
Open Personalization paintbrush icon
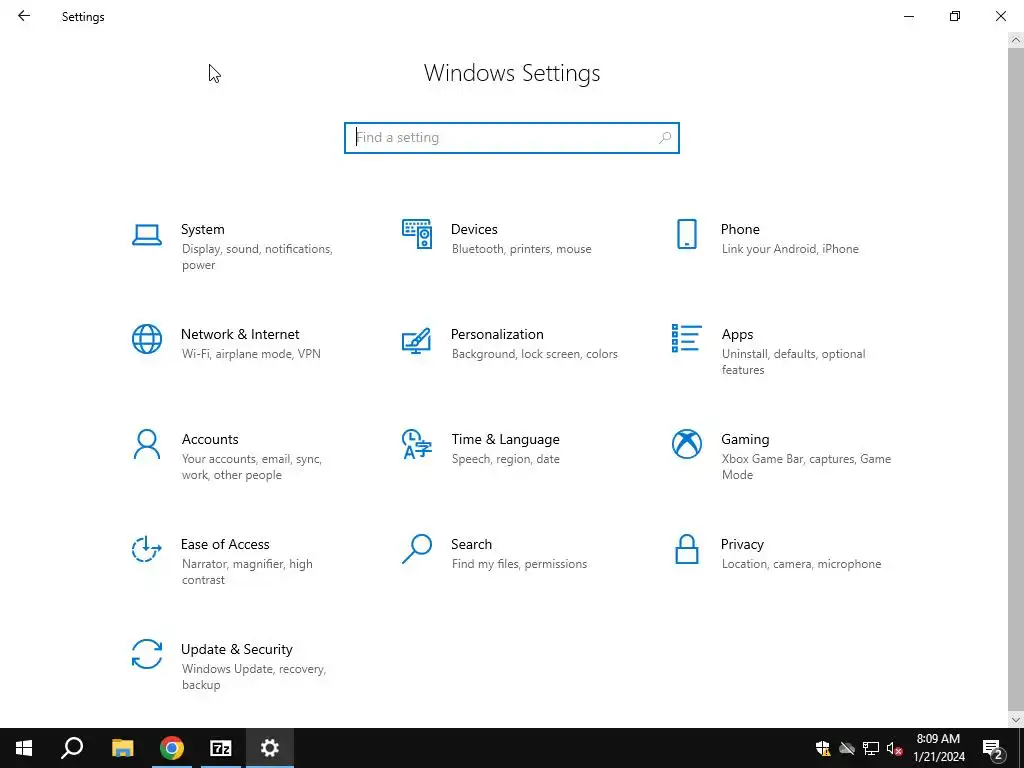[x=417, y=340]
